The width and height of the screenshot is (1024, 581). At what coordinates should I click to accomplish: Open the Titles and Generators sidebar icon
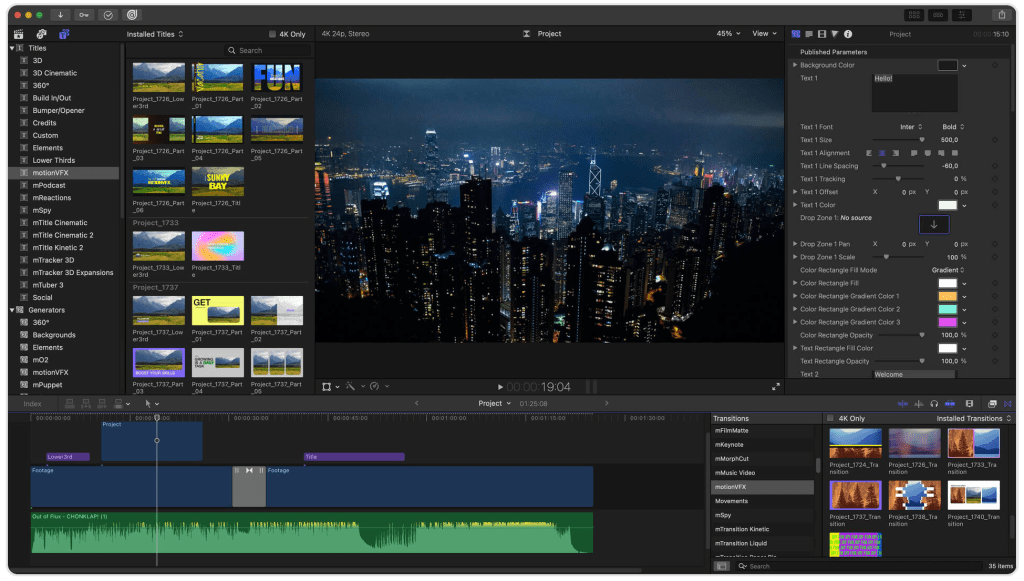[64, 35]
